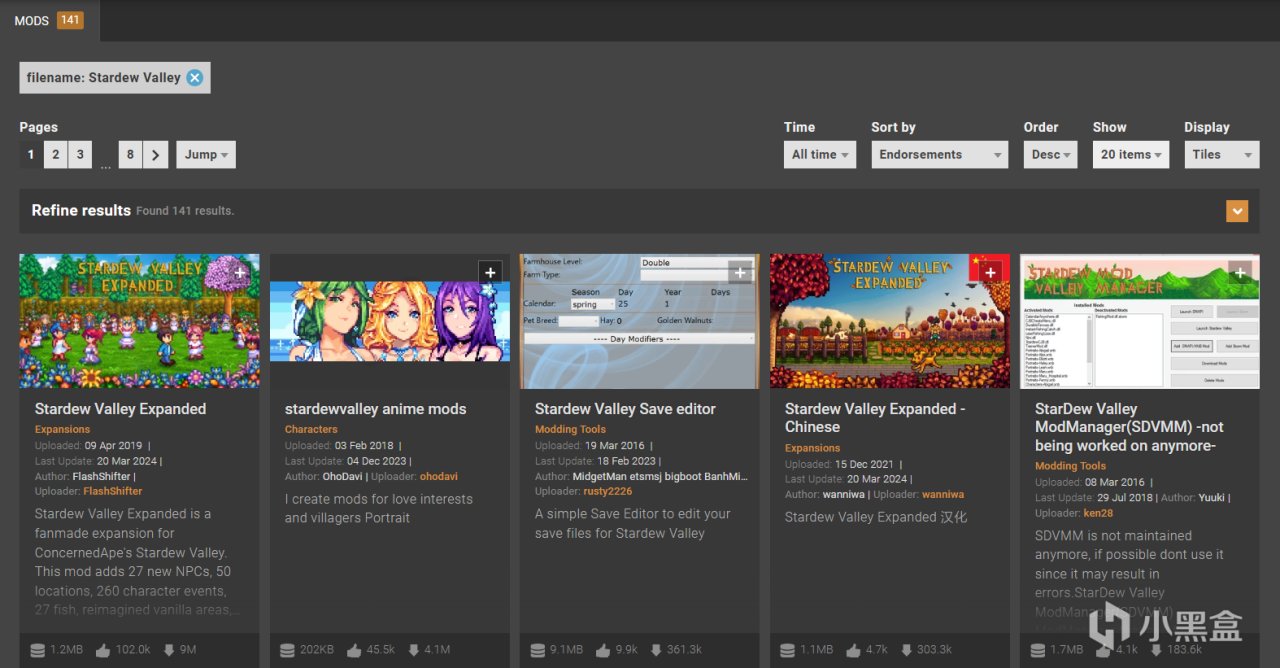Image resolution: width=1280 pixels, height=668 pixels.
Task: Open Show 20 items dropdown
Action: [x=1131, y=154]
